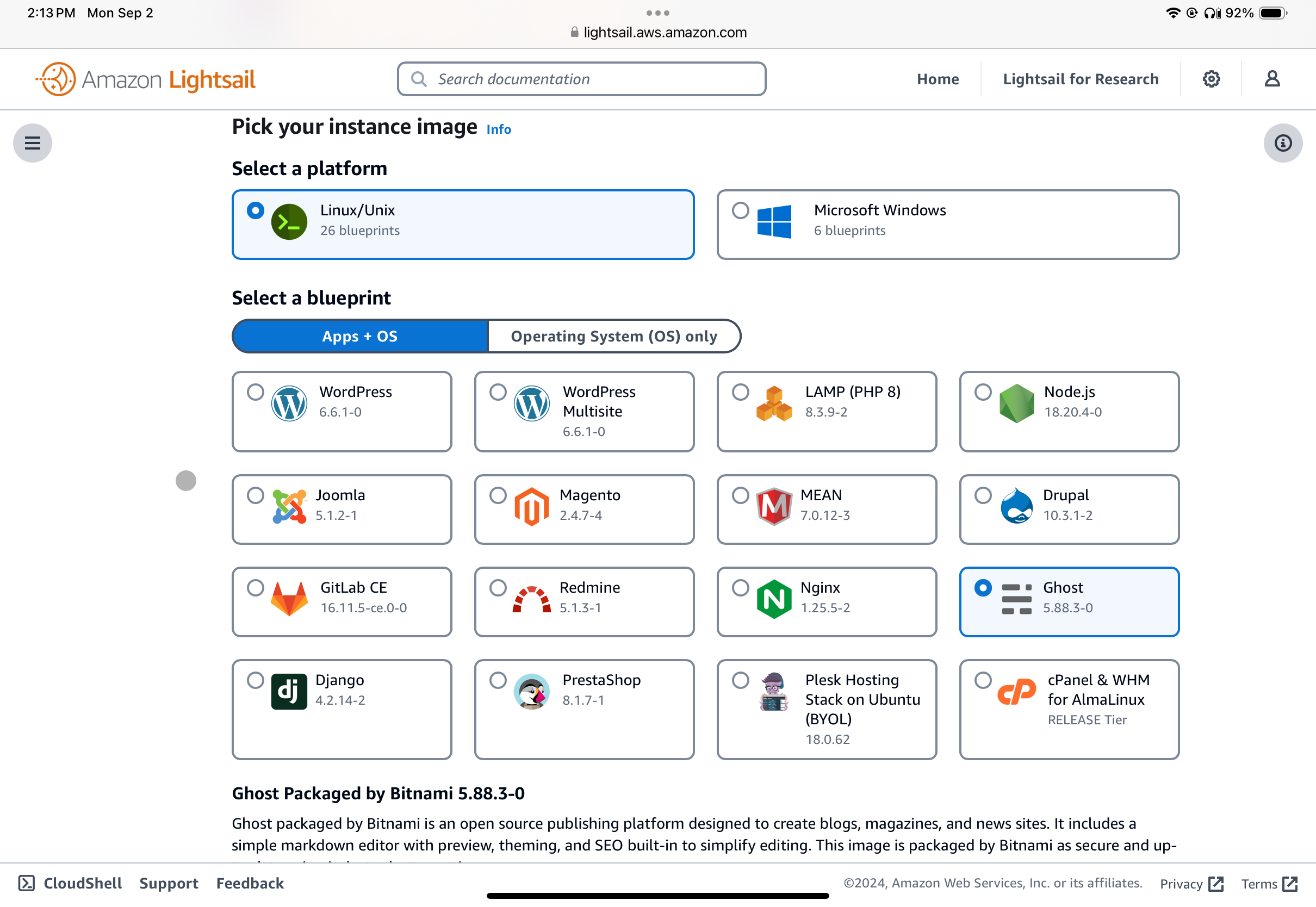
Task: Click the '6 blueprints' text
Action: [x=849, y=231]
